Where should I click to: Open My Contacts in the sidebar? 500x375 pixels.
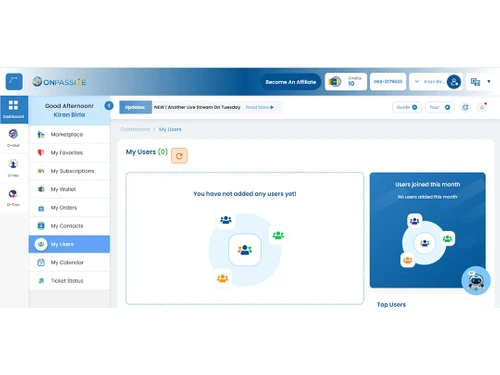click(69, 226)
